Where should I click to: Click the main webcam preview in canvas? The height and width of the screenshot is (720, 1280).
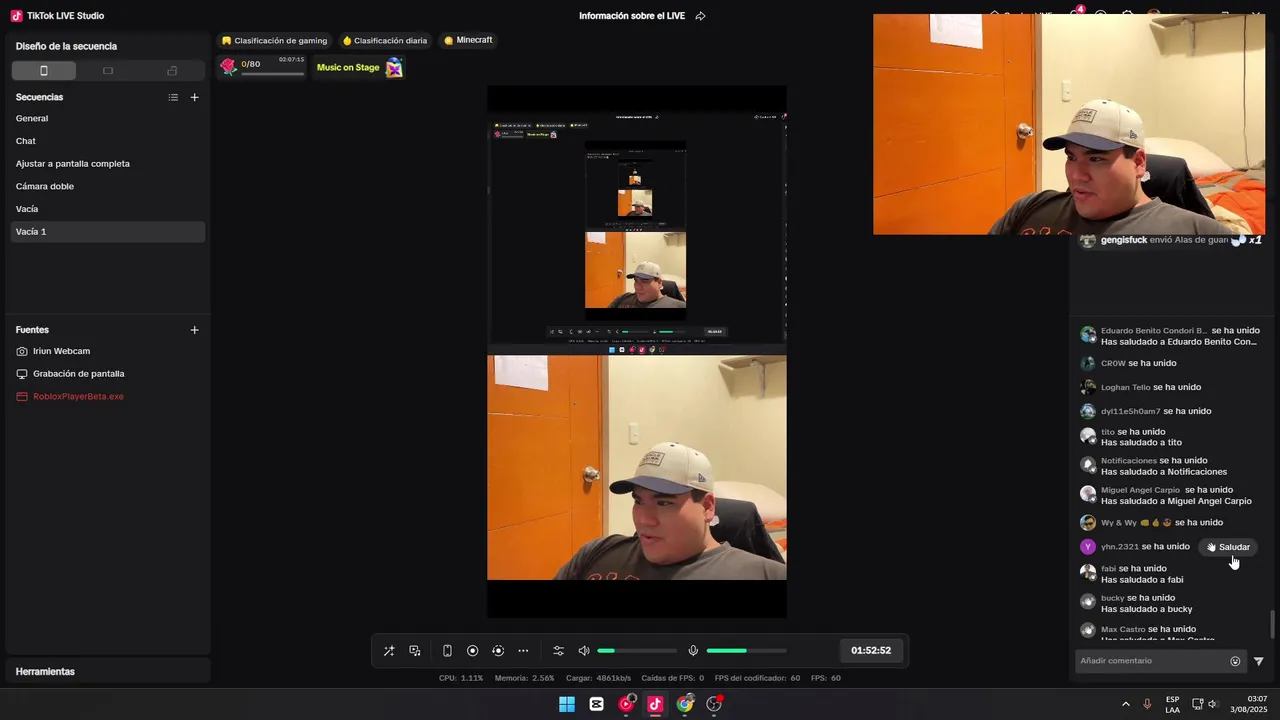637,468
